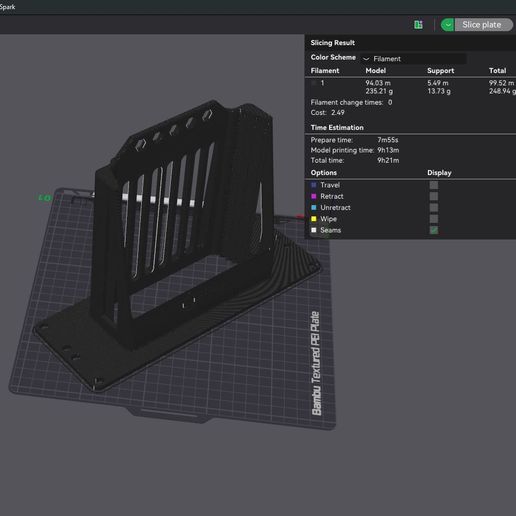Uncheck the Seams display checkbox

(x=434, y=230)
